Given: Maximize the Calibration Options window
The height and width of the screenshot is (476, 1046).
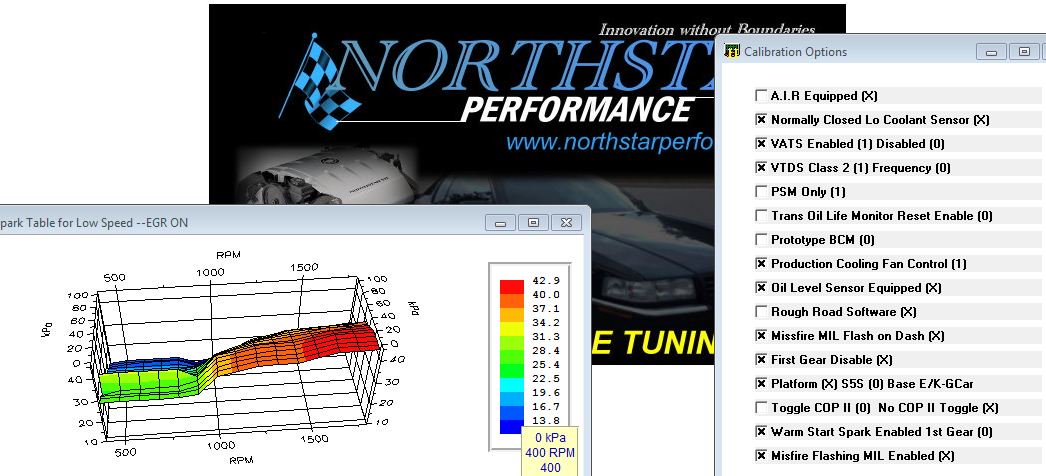Looking at the screenshot, I should click(x=1022, y=51).
